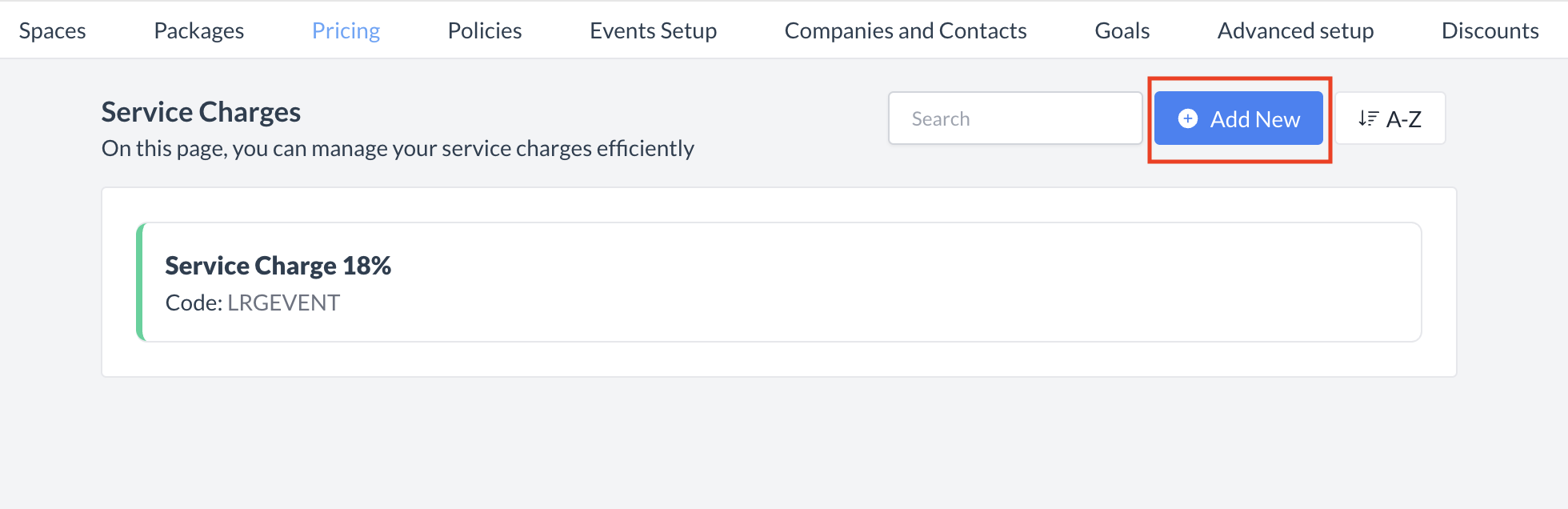Switch to the Spaces tab
1568x509 pixels.
(x=51, y=30)
